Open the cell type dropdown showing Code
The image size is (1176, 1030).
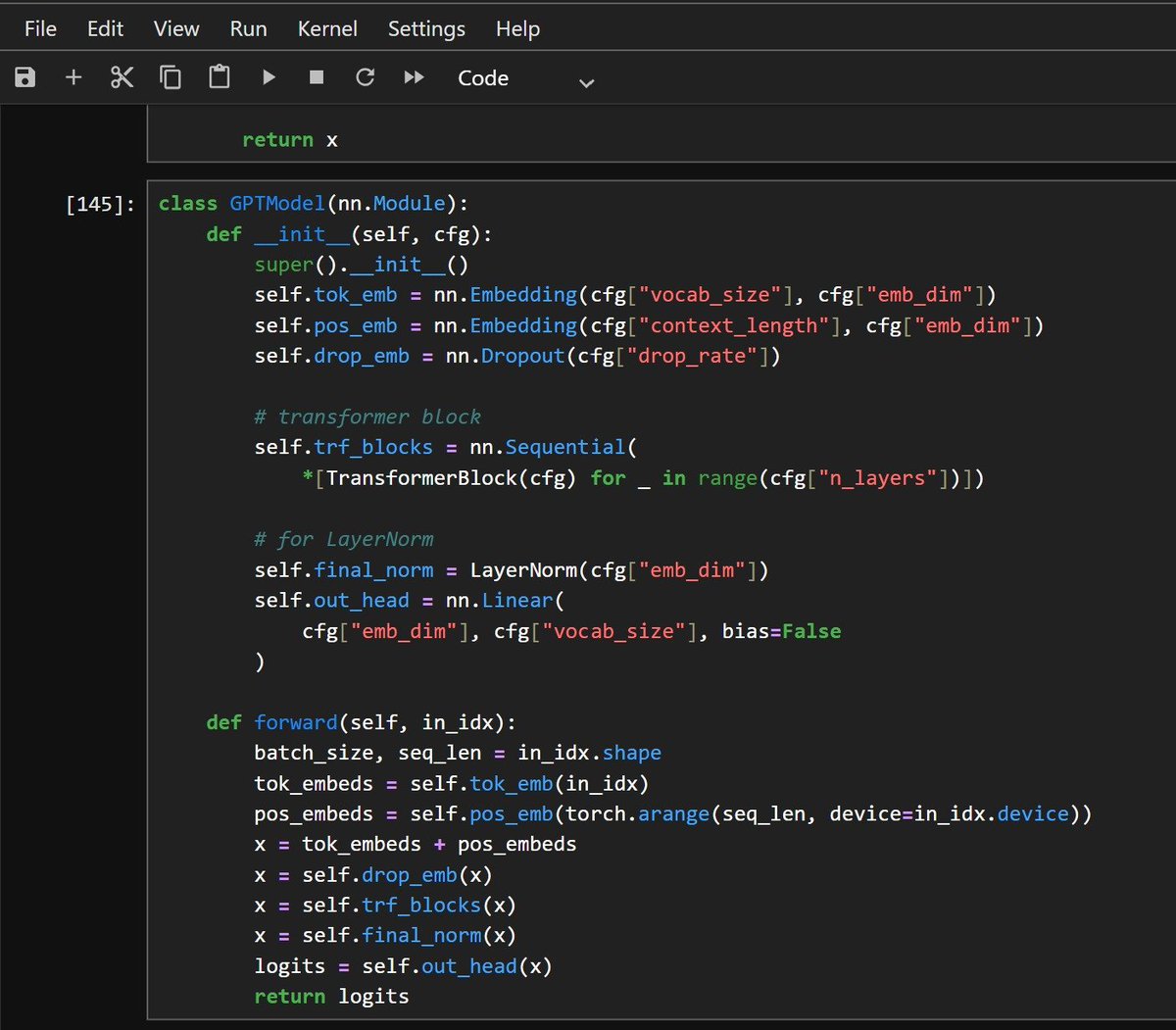(x=525, y=78)
